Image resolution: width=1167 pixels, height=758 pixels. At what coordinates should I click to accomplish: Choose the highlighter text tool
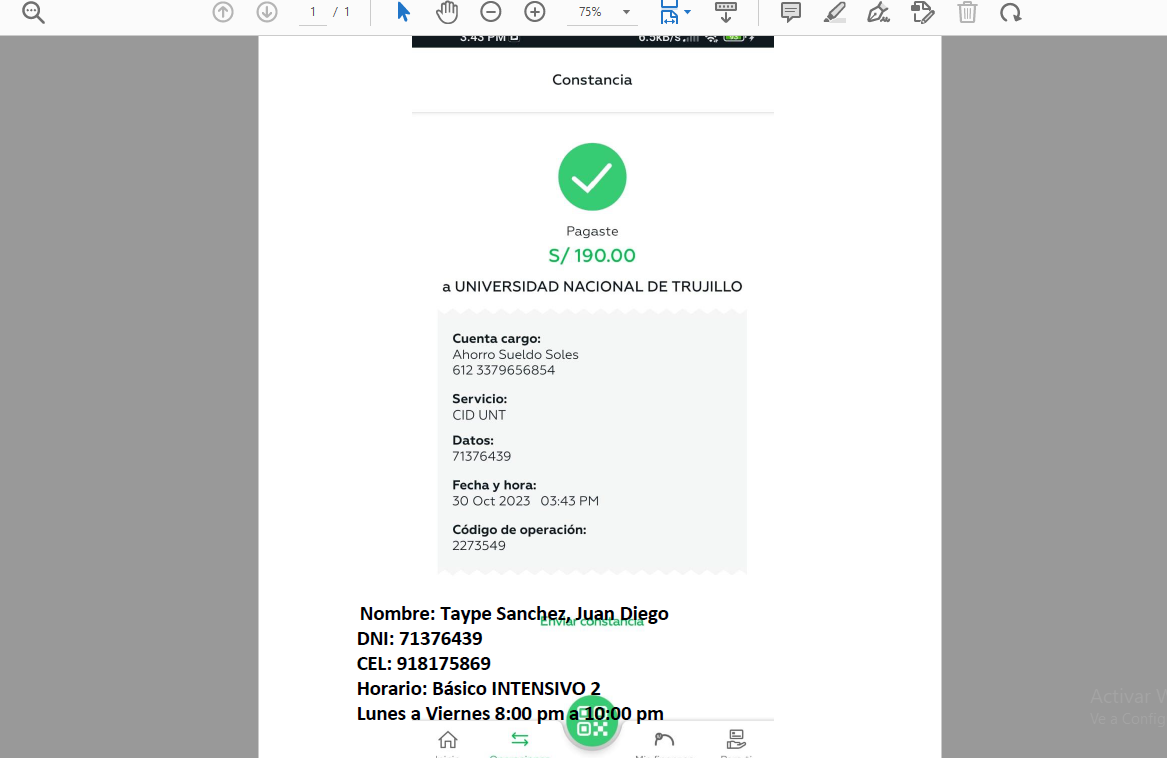pyautogui.click(x=835, y=12)
